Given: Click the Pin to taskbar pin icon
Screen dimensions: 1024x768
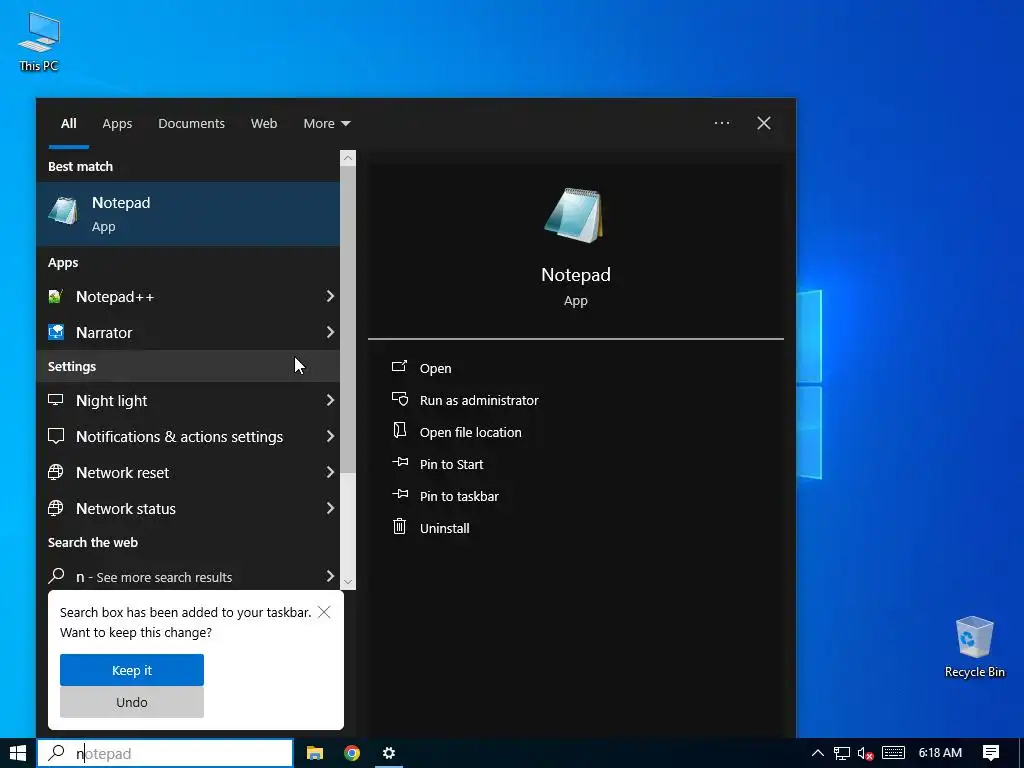Looking at the screenshot, I should (x=400, y=494).
